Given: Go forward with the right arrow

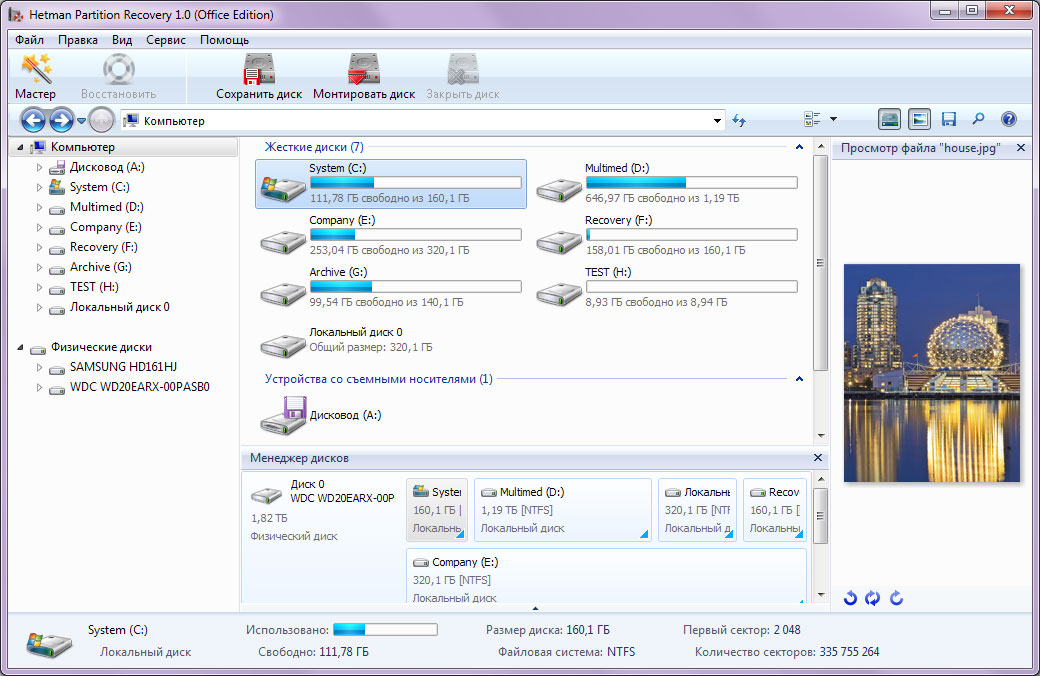Looking at the screenshot, I should tap(62, 120).
